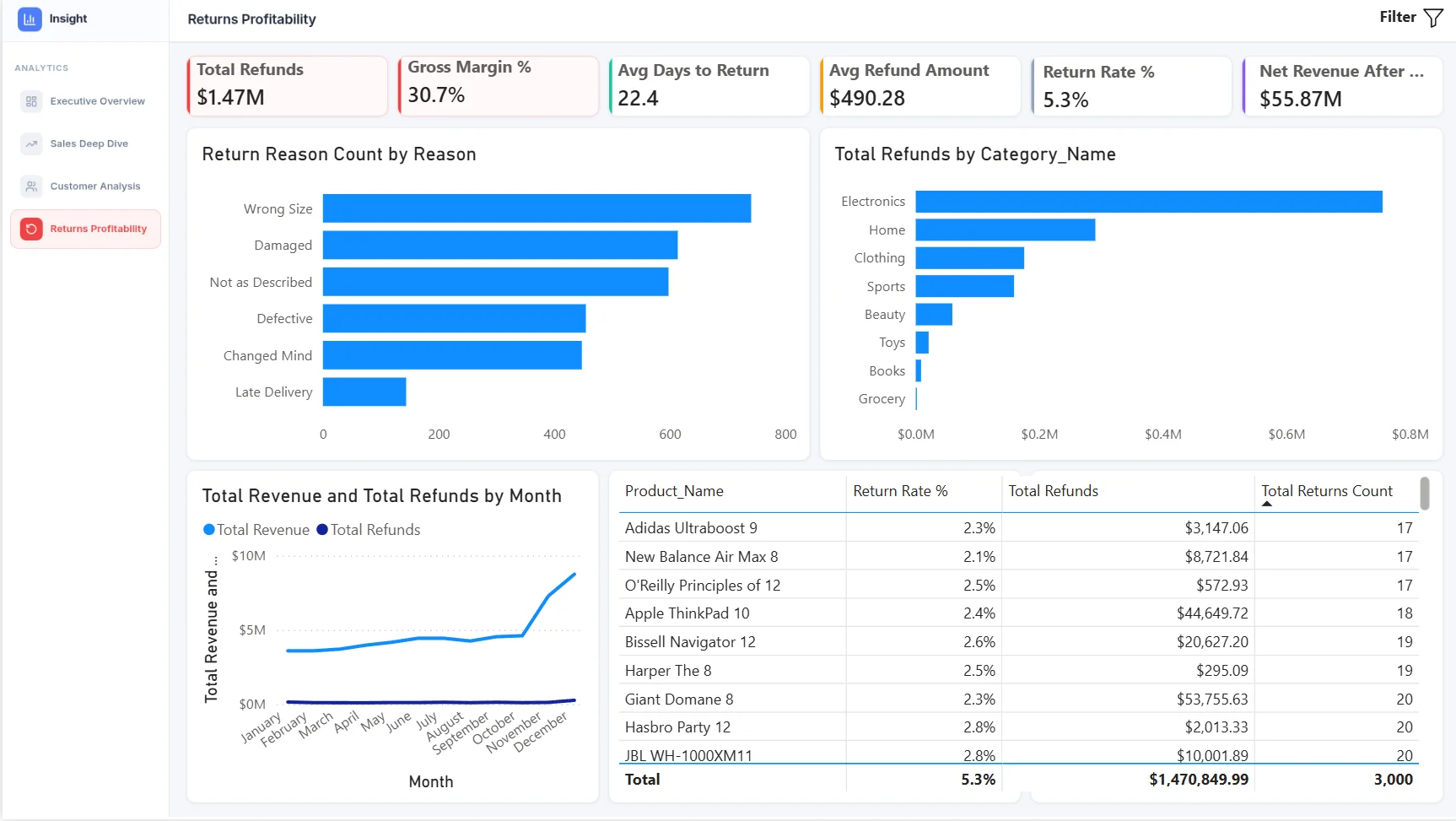Screen dimensions: 1456x821
Task: Click the $44,649.72 refunds value
Action: tap(1212, 613)
